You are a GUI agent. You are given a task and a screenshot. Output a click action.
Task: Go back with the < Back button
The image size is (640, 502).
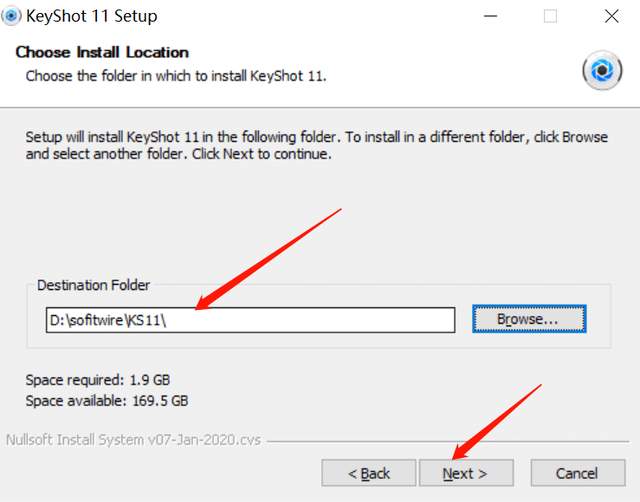coord(368,473)
